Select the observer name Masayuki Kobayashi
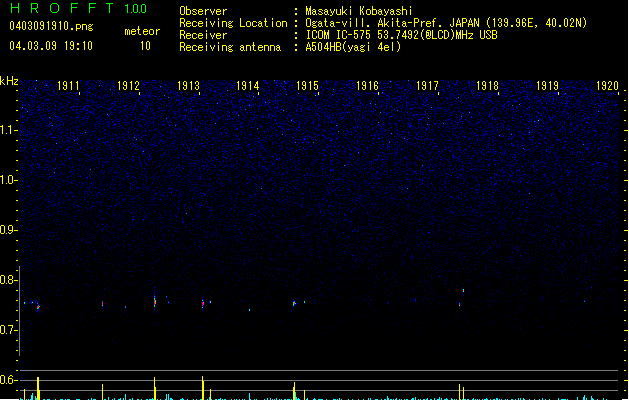Screen dimensions: 629x400 359,11
